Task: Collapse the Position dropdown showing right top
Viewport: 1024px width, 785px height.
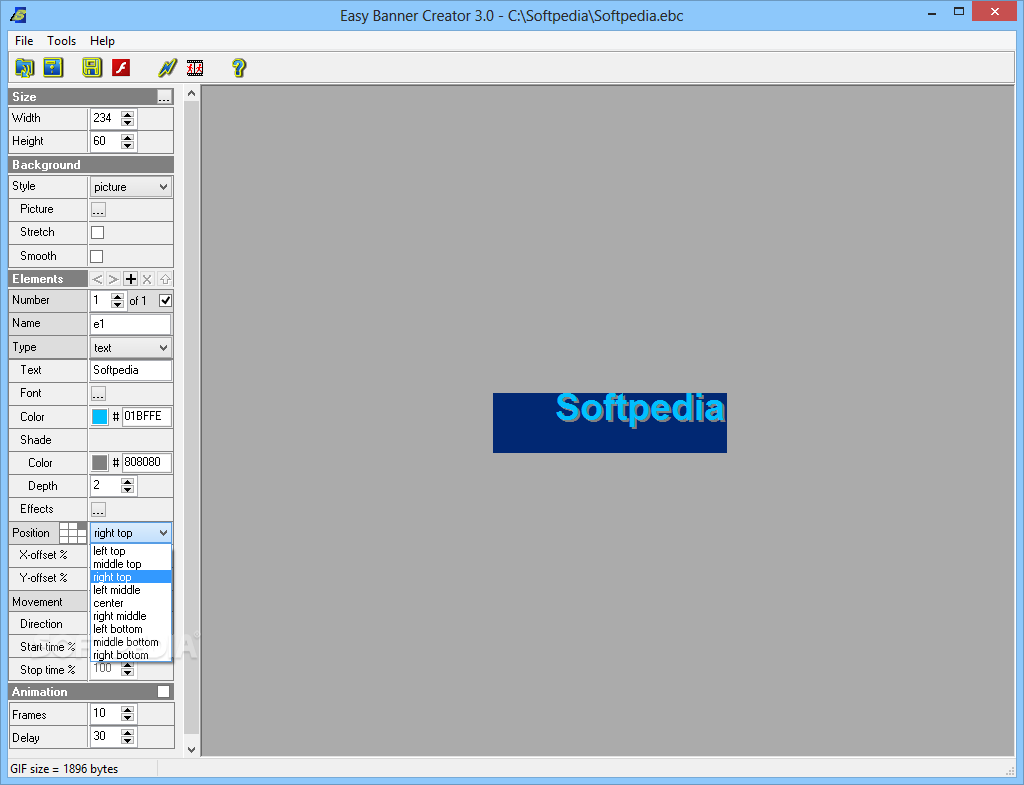Action: 131,533
